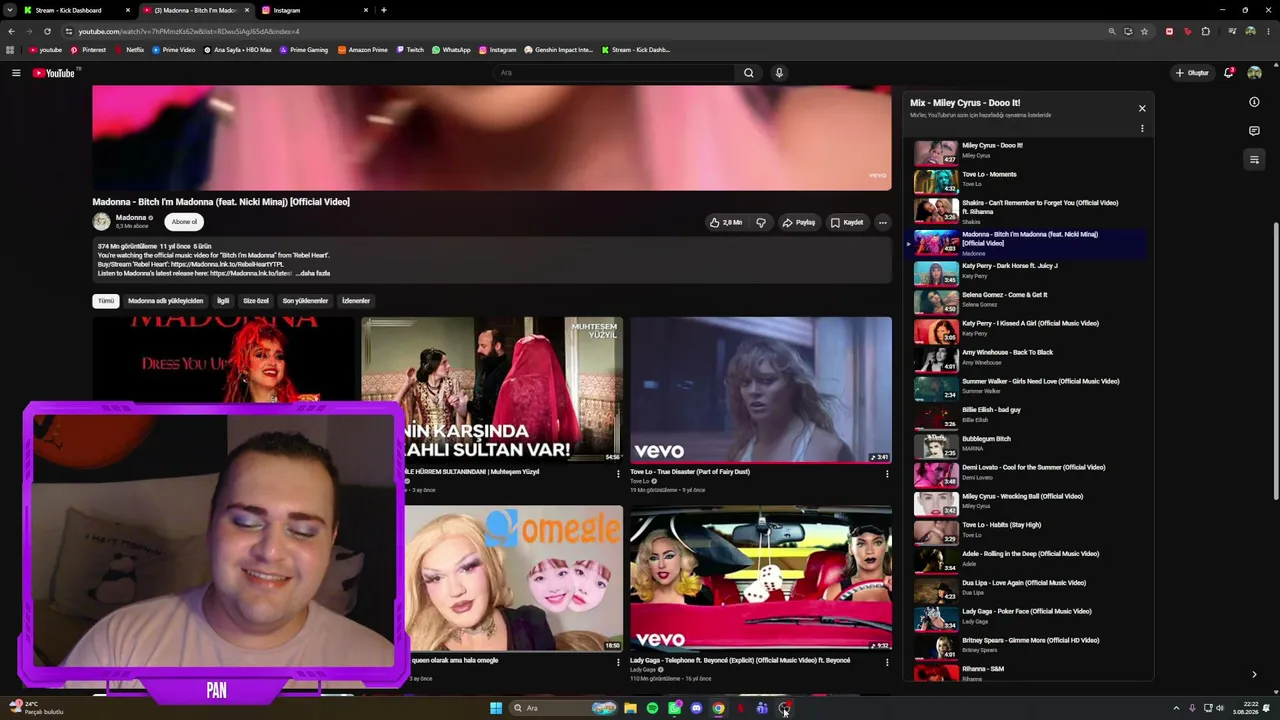Open File Explorer from taskbar
Viewport: 1280px width, 720px height.
[630, 708]
